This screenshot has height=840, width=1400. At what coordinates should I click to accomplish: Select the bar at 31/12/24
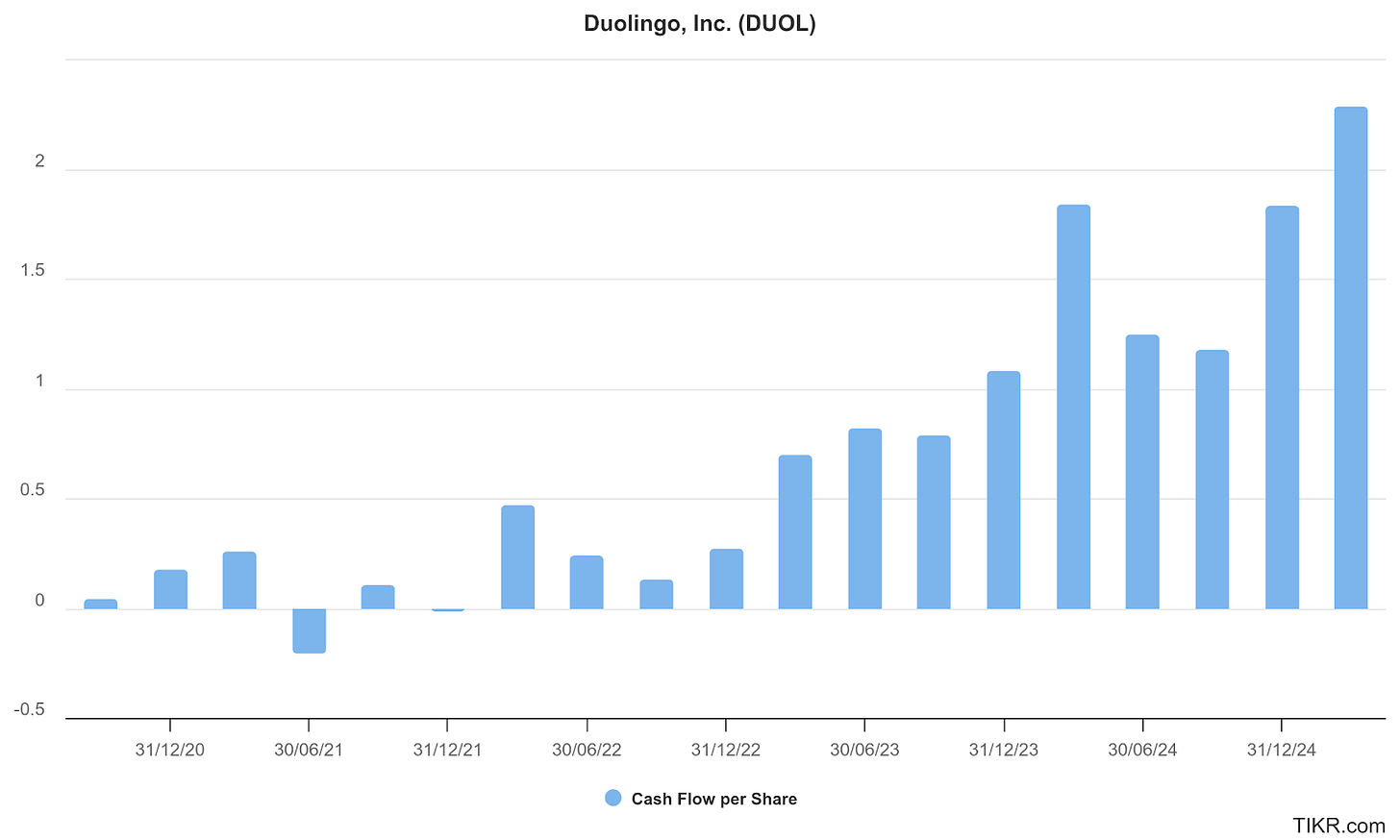(x=1282, y=408)
